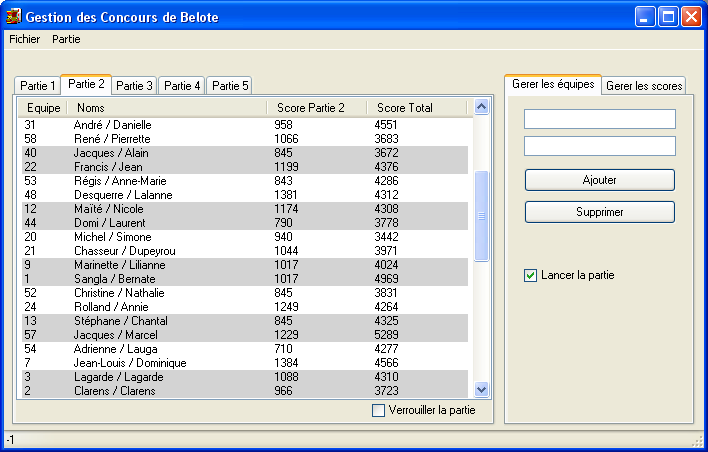Uncheck the Lancer la partie checkbox
The width and height of the screenshot is (708, 452).
click(x=531, y=275)
